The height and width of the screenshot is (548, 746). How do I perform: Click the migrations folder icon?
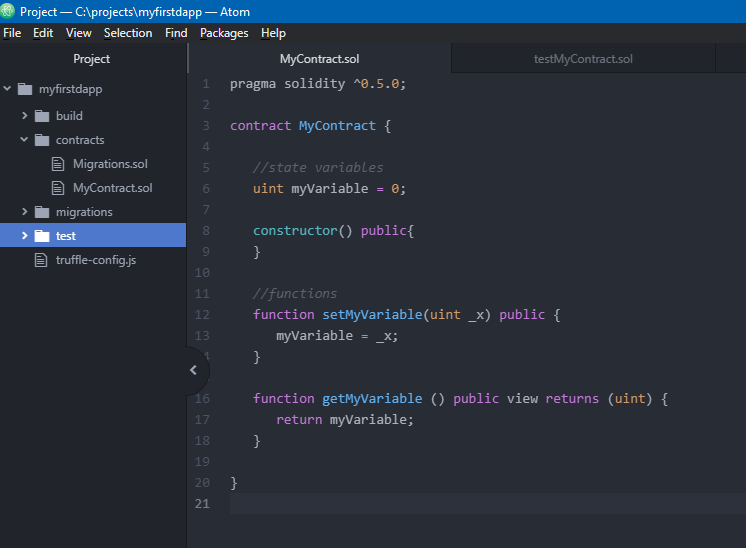pyautogui.click(x=42, y=212)
